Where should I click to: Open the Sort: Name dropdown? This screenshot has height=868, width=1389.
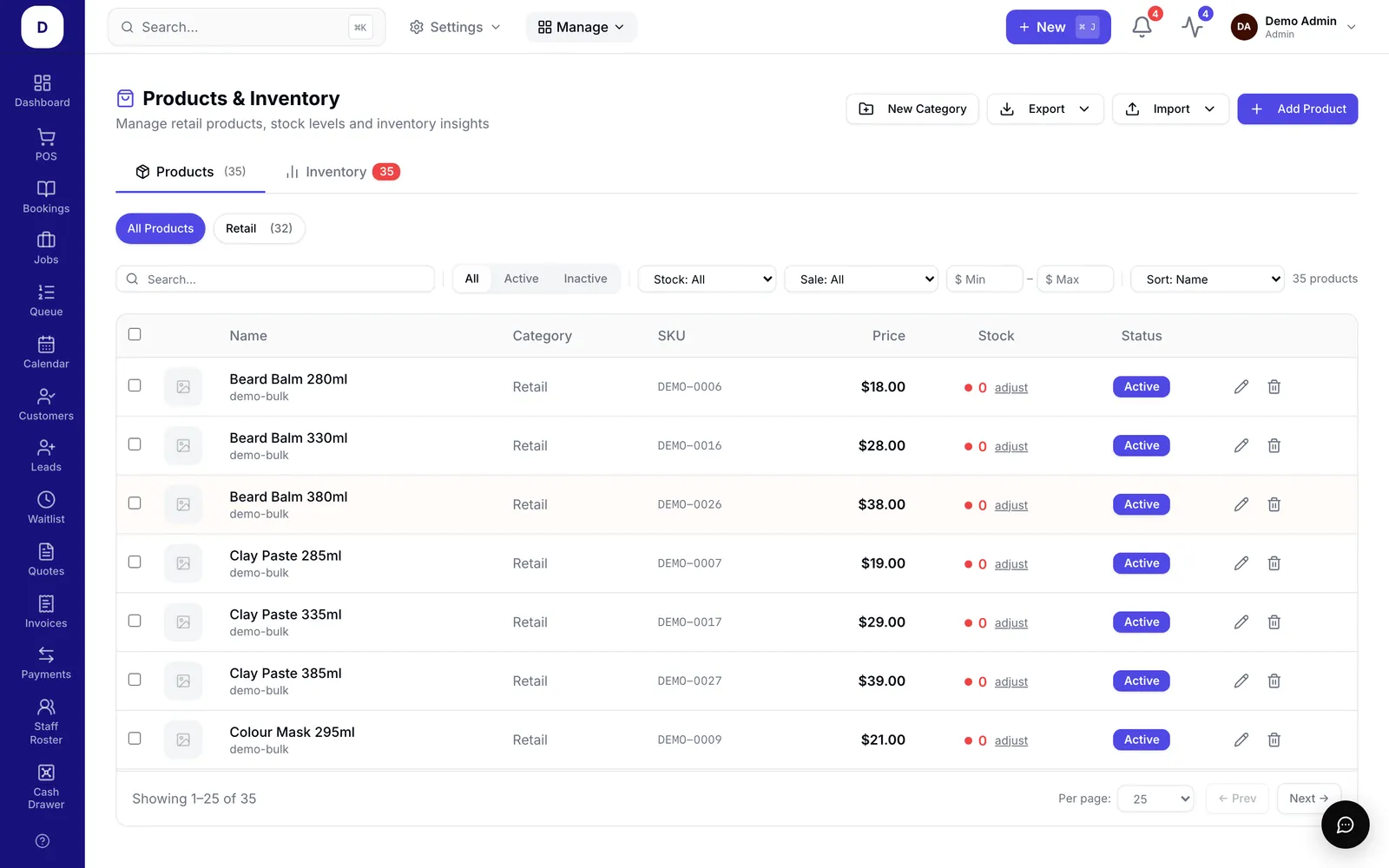pyautogui.click(x=1208, y=279)
